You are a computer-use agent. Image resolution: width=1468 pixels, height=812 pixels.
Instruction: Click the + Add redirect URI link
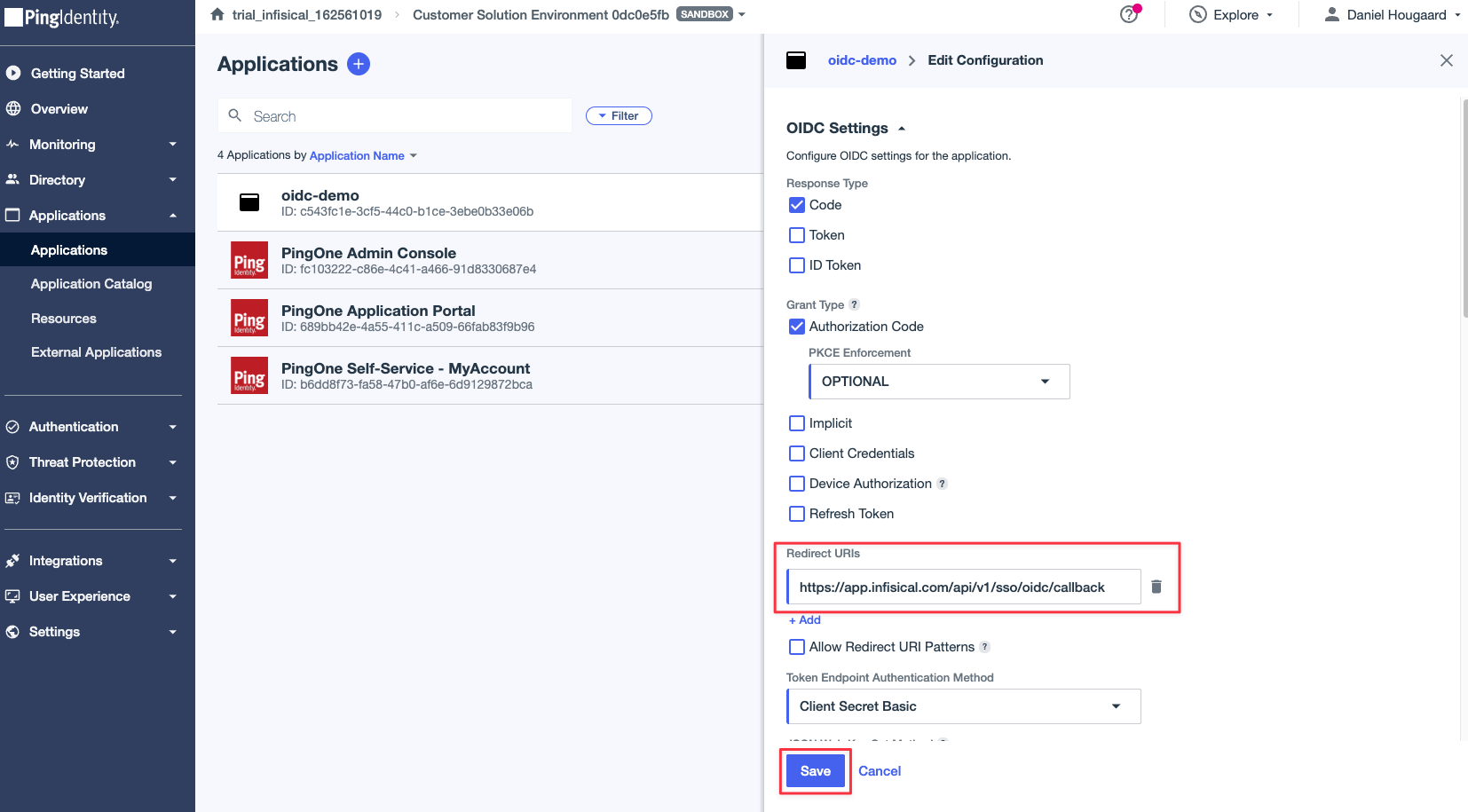pyautogui.click(x=805, y=620)
